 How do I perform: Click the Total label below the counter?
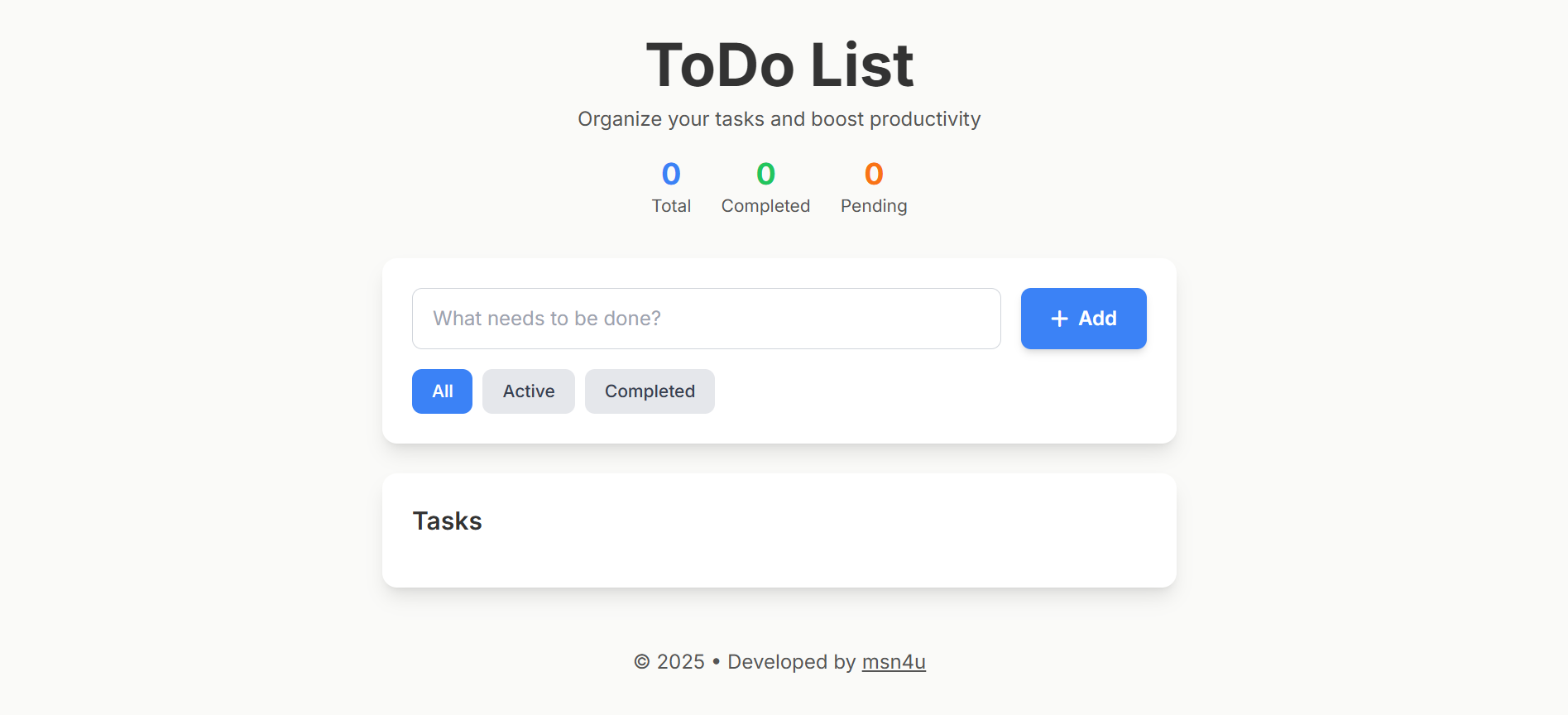(671, 205)
